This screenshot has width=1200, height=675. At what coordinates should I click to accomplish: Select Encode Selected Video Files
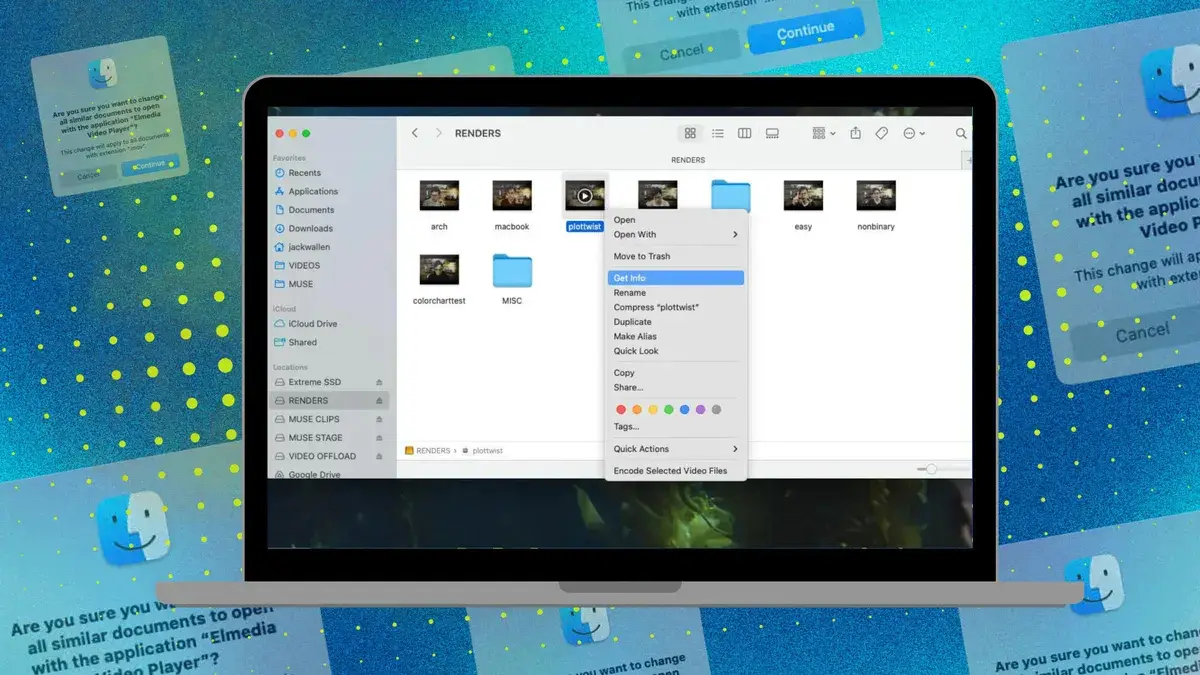click(x=670, y=471)
